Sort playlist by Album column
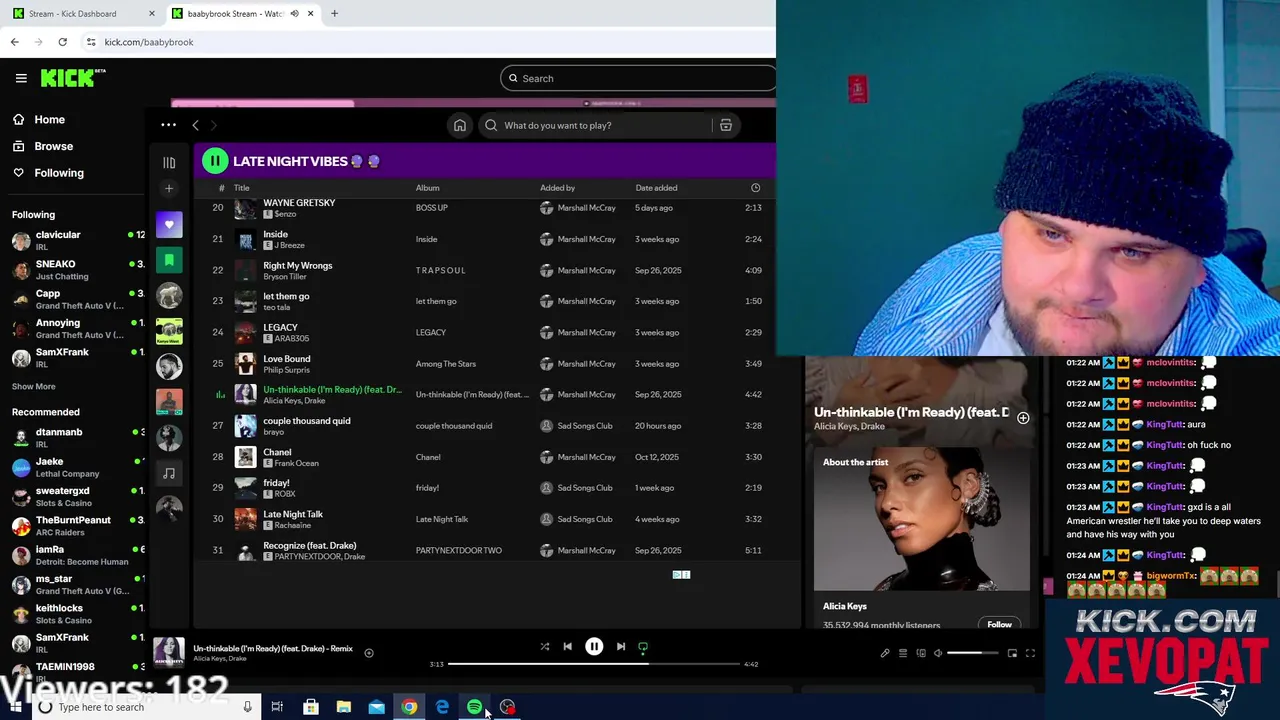This screenshot has width=1280, height=720. (427, 188)
